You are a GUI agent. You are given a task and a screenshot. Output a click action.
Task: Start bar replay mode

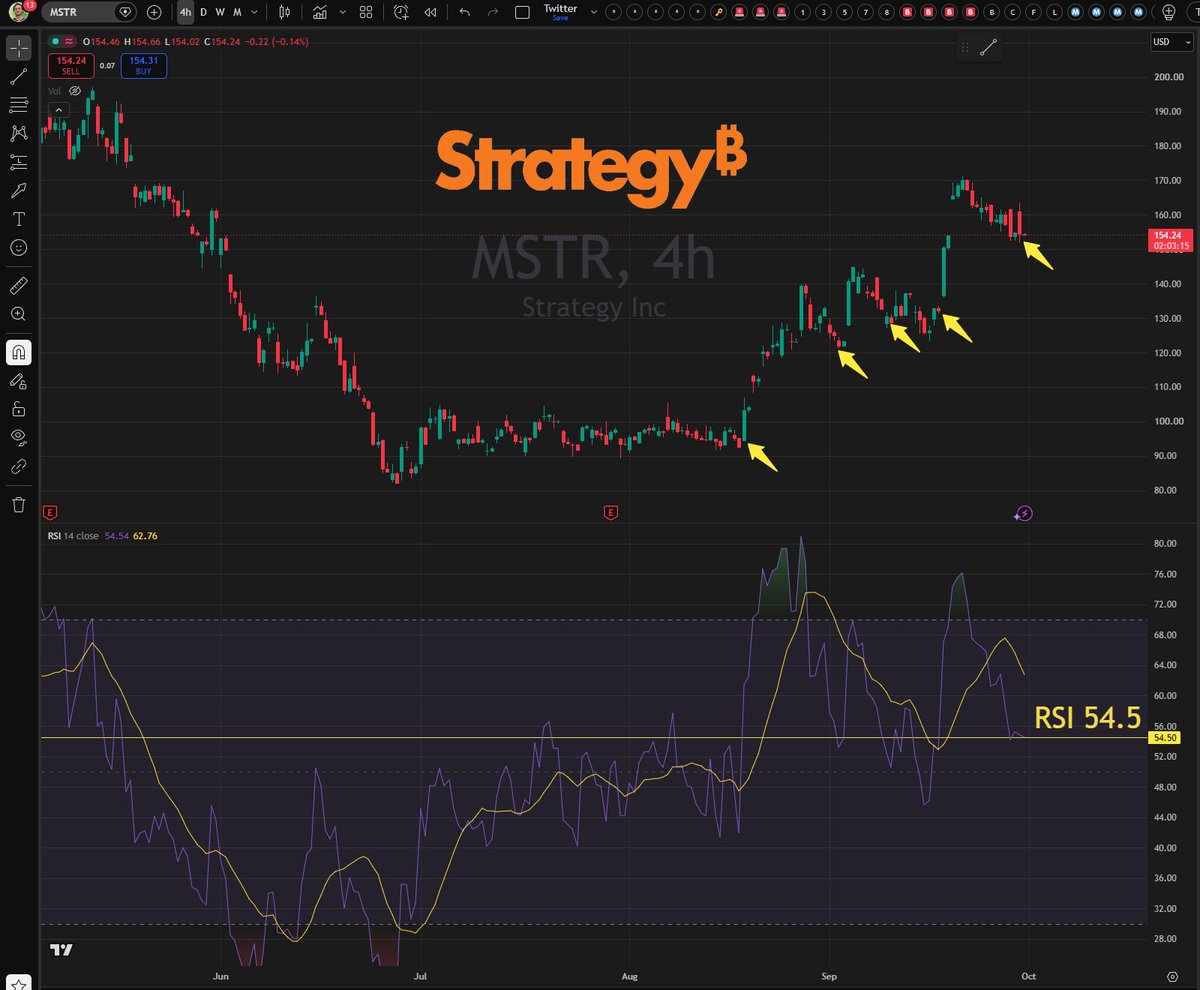[430, 12]
